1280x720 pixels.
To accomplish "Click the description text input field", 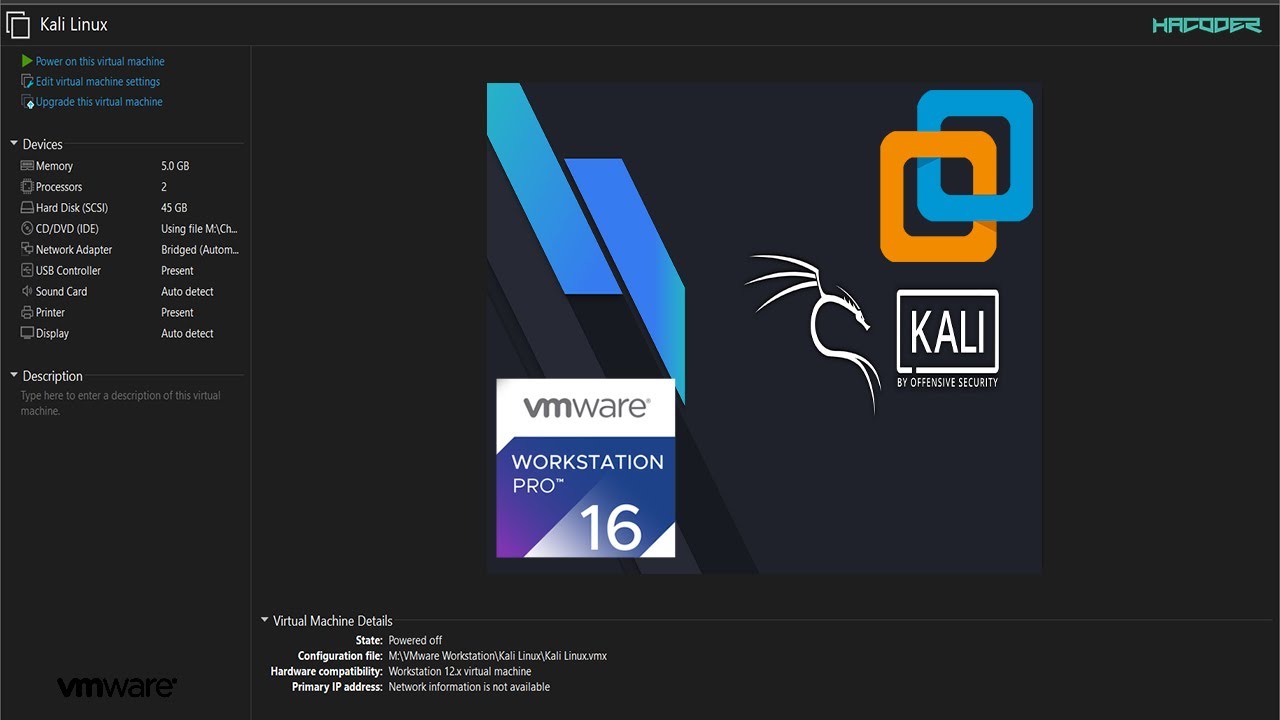I will click(x=120, y=403).
